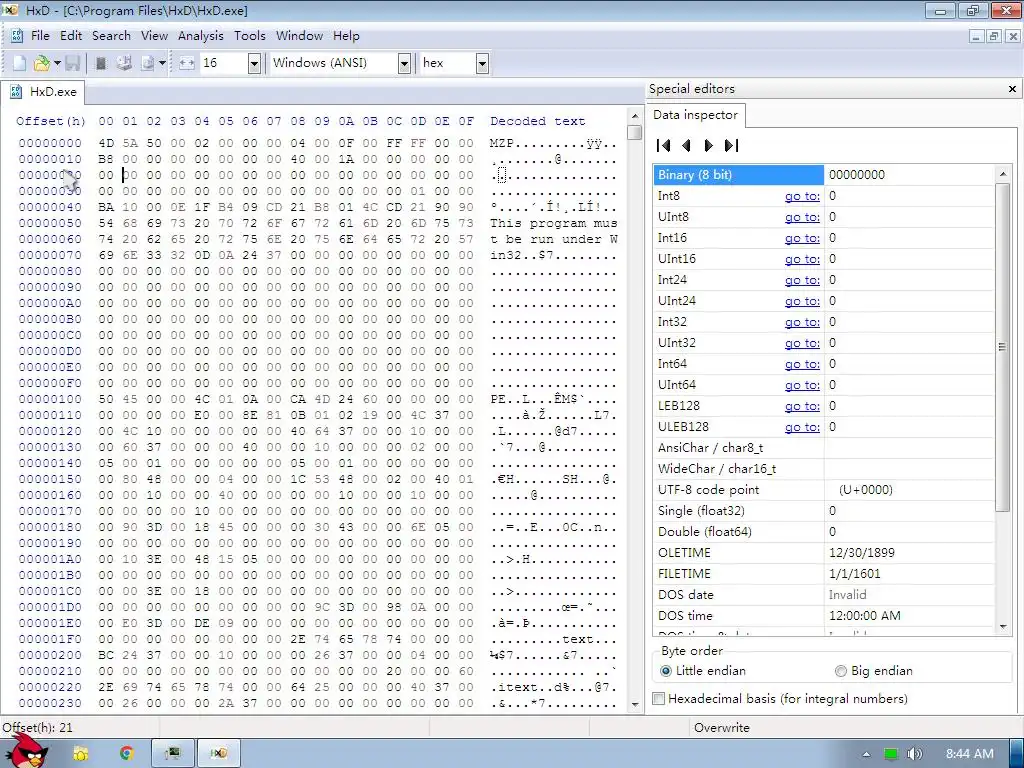This screenshot has width=1024, height=768.
Task: Go to next byte in Data inspector
Action: tap(709, 145)
